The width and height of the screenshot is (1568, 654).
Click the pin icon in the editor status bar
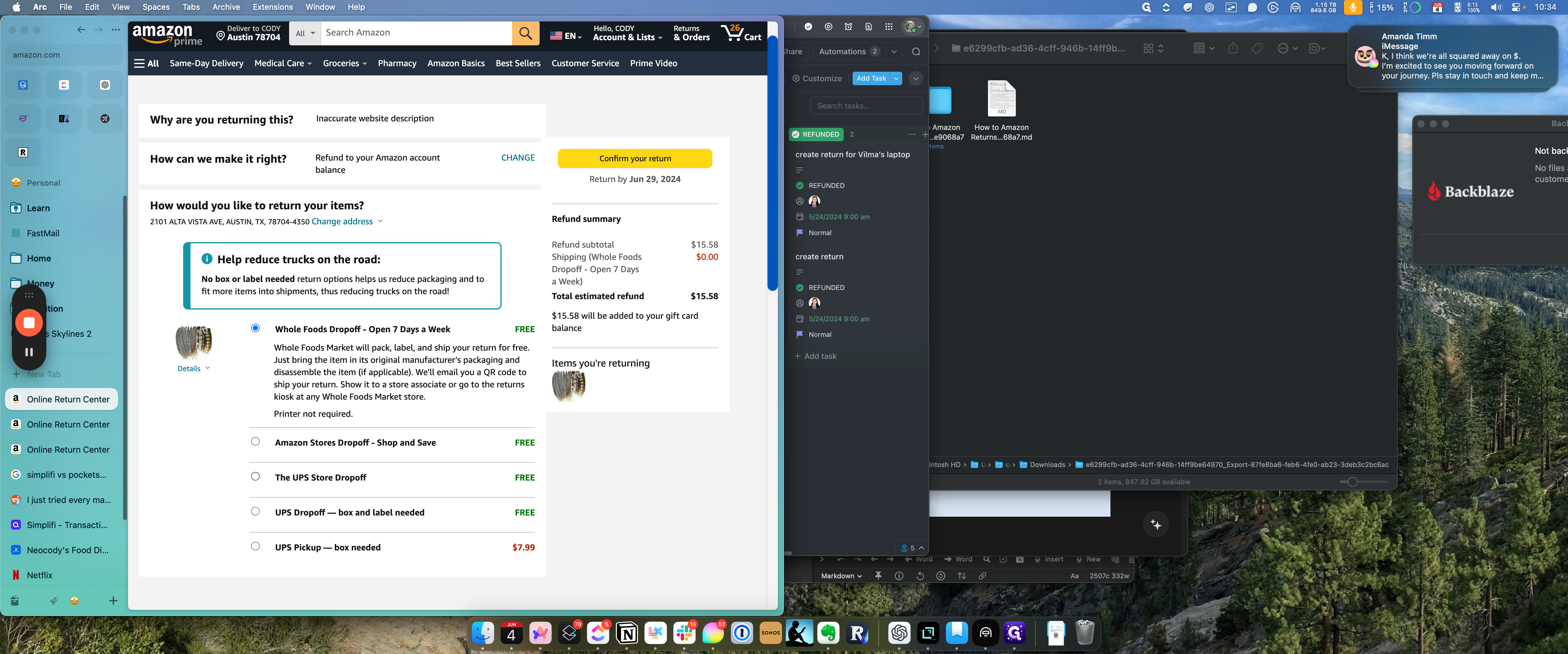[878, 576]
